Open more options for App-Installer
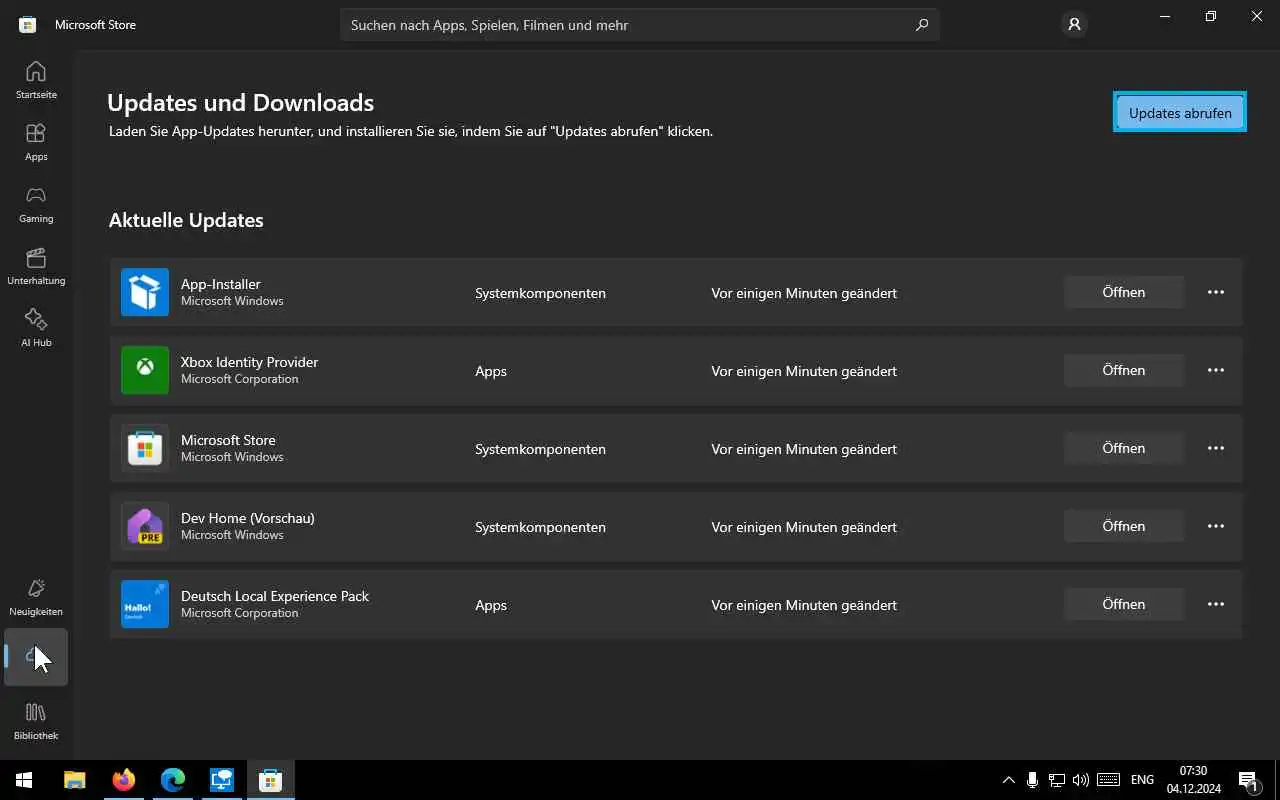The image size is (1280, 800). pyautogui.click(x=1216, y=292)
